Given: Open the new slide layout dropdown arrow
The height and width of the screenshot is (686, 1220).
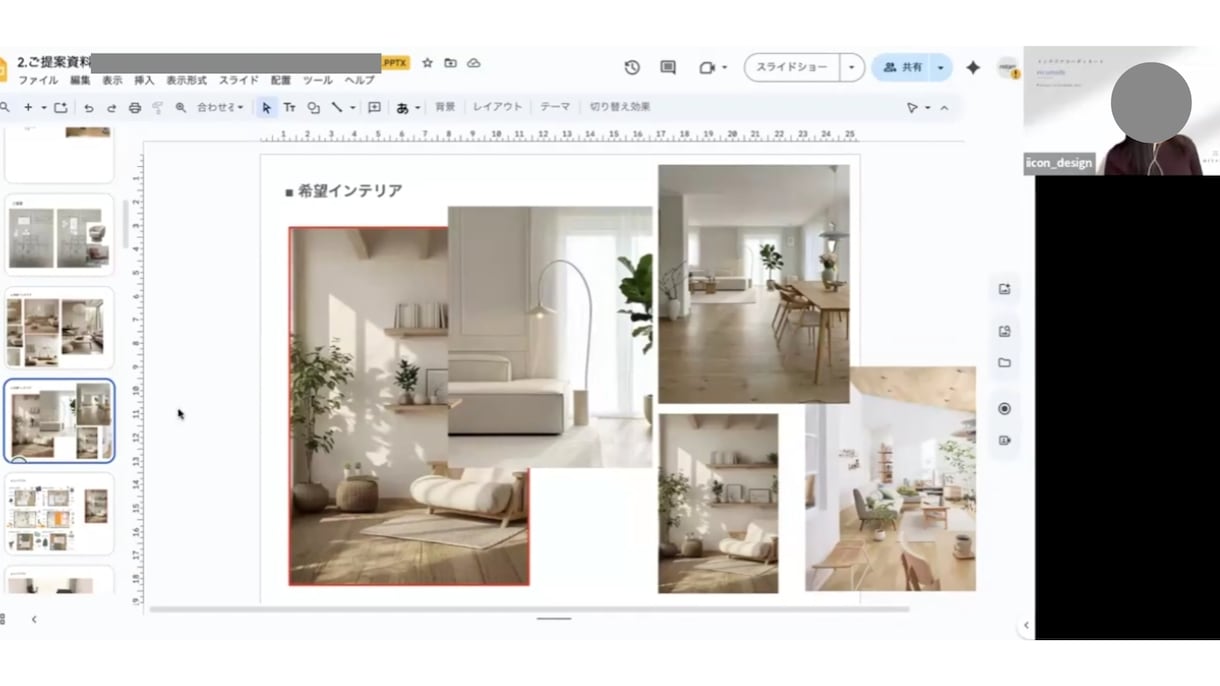Looking at the screenshot, I should (x=43, y=108).
